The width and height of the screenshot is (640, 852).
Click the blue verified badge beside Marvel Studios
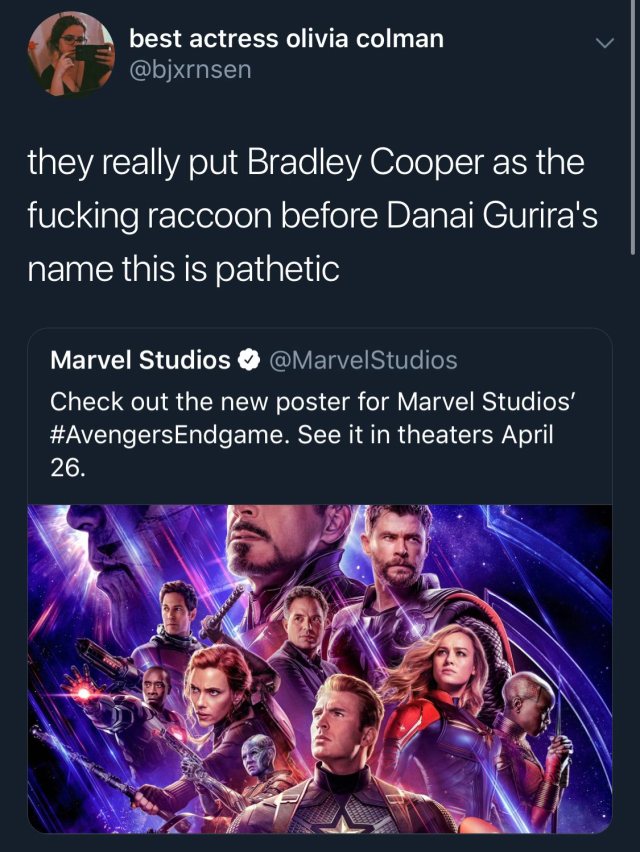[249, 360]
